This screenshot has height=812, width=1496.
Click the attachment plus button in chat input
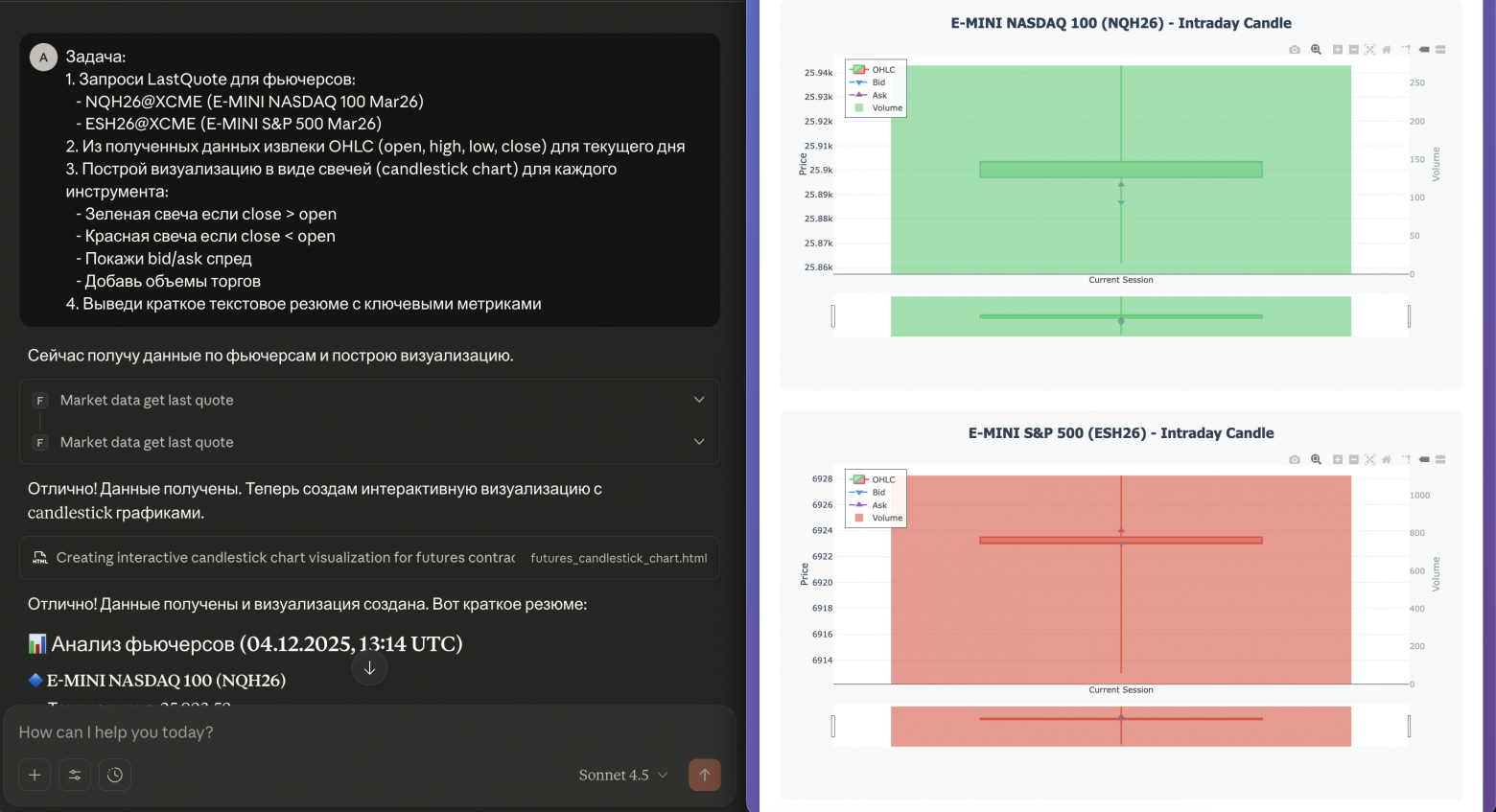[x=35, y=775]
